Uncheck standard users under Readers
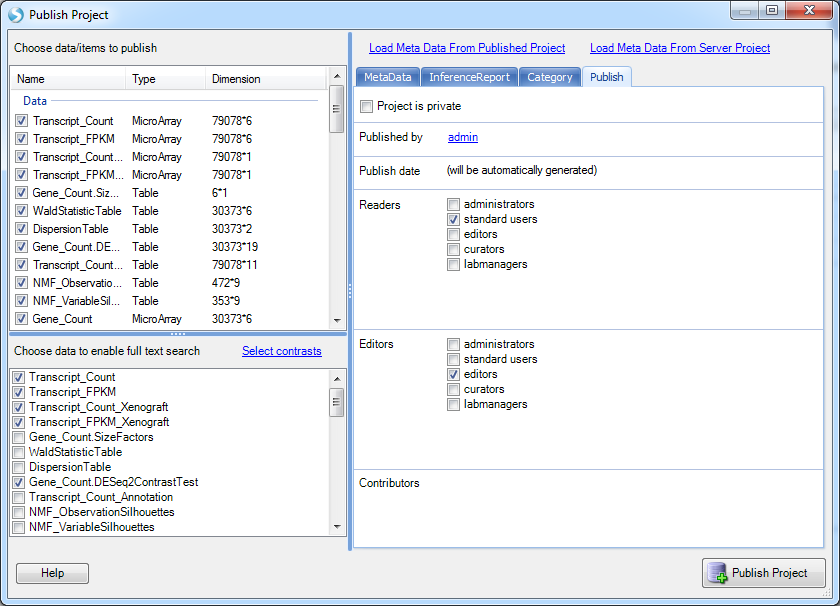Image resolution: width=840 pixels, height=606 pixels. coord(453,219)
